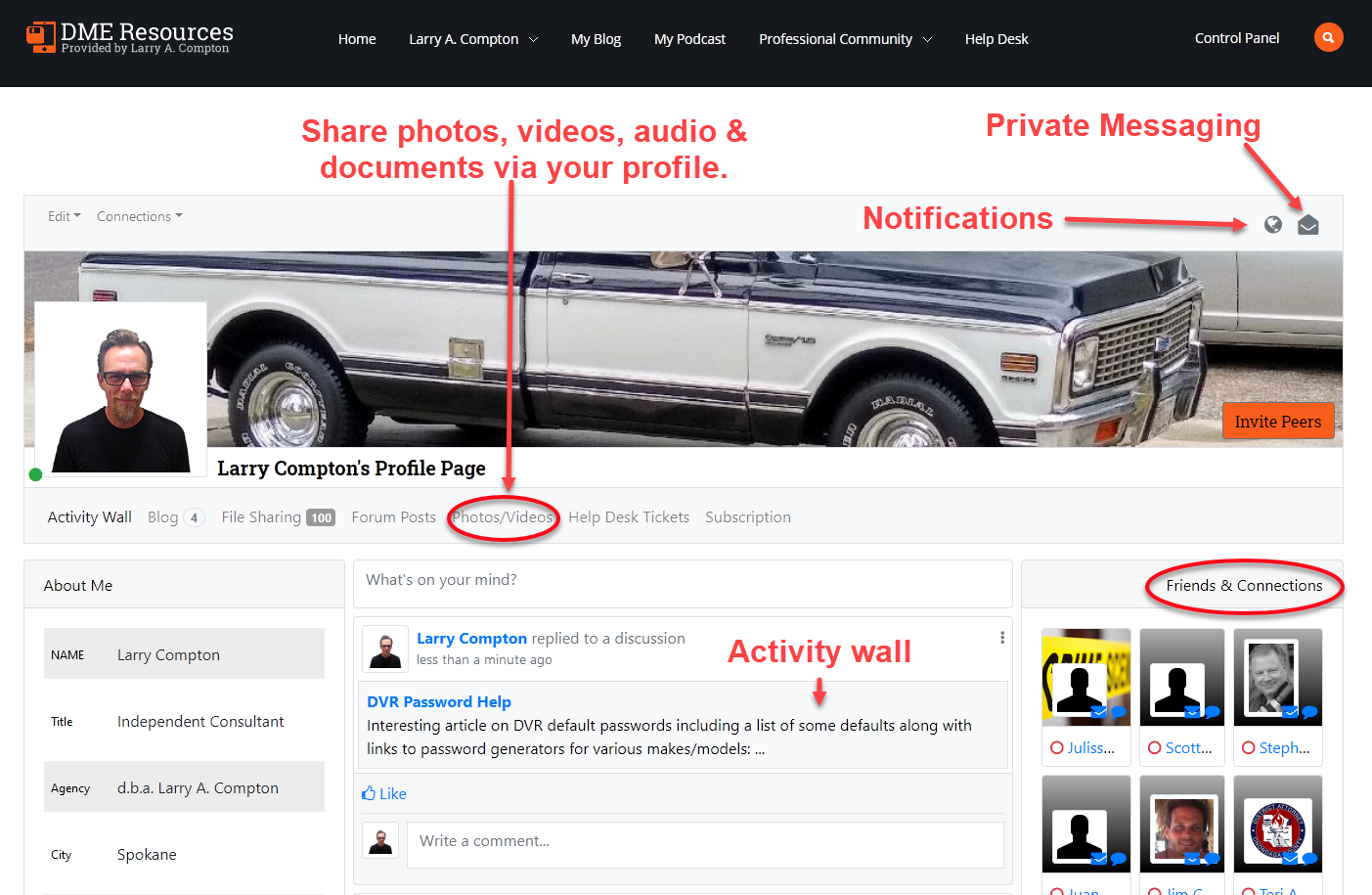Open the activity post three-dot menu
Viewport: 1372px width, 895px height.
point(1001,638)
